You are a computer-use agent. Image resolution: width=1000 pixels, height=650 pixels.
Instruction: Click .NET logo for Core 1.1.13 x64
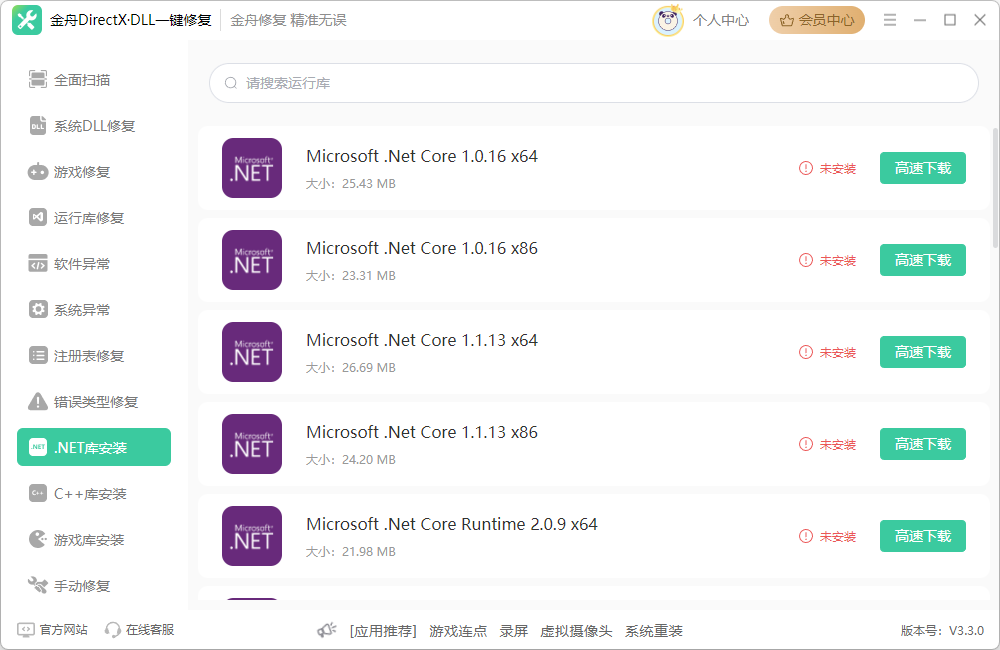[252, 351]
